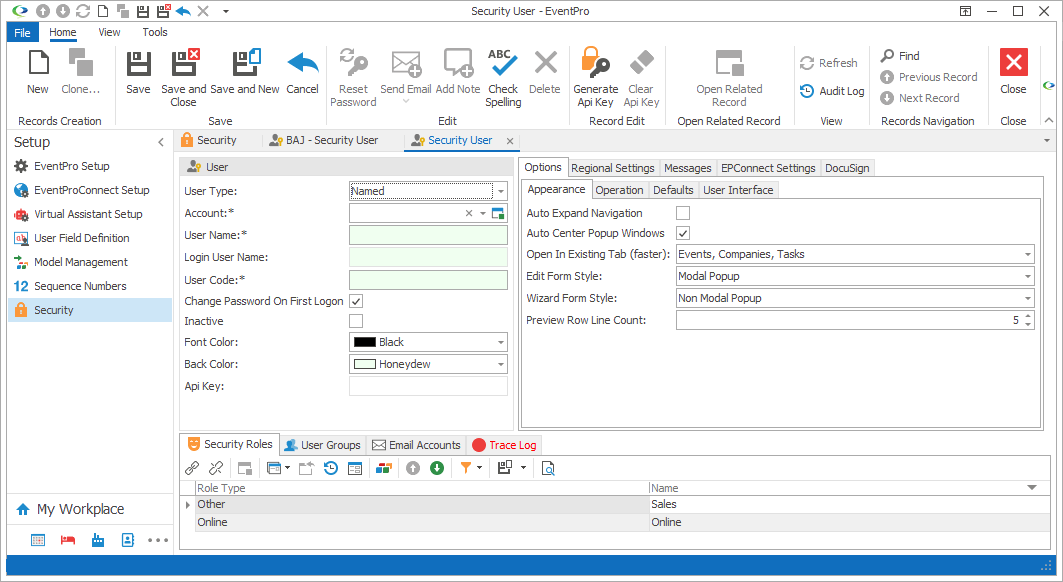The height and width of the screenshot is (582, 1063).
Task: Open the Wizard Form Style dropdown
Action: point(1028,298)
